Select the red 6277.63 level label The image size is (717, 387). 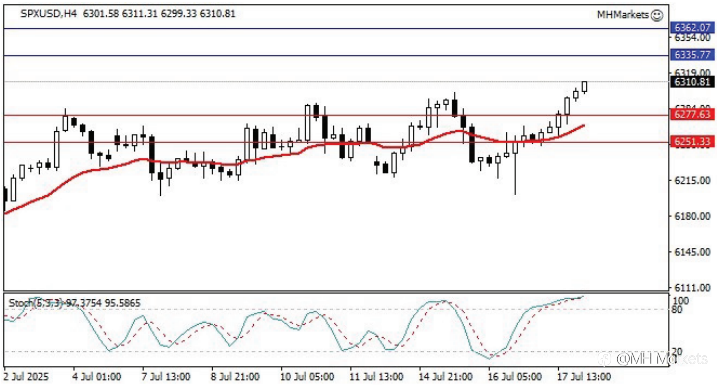point(692,114)
